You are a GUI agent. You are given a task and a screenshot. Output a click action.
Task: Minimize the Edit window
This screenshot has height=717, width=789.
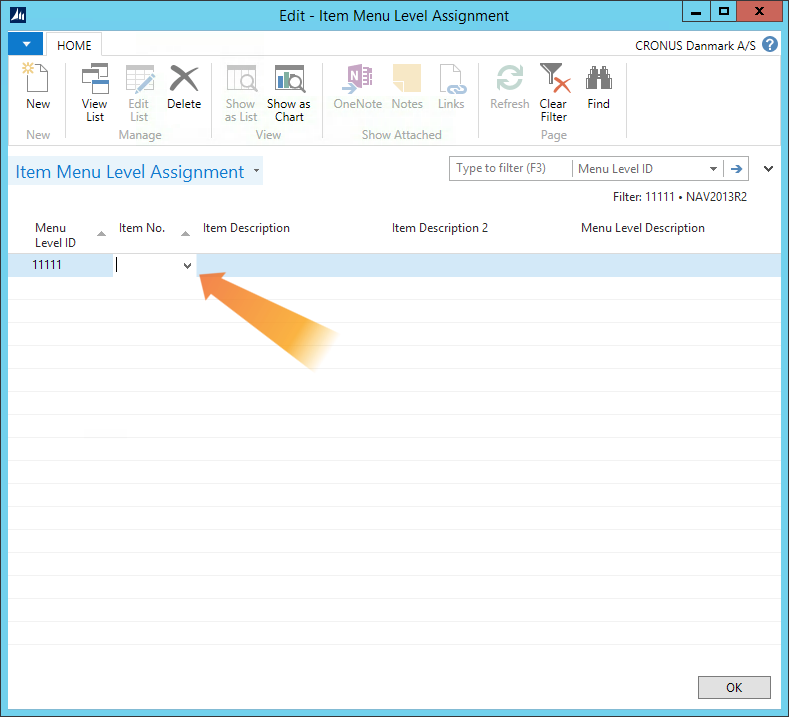pos(696,12)
